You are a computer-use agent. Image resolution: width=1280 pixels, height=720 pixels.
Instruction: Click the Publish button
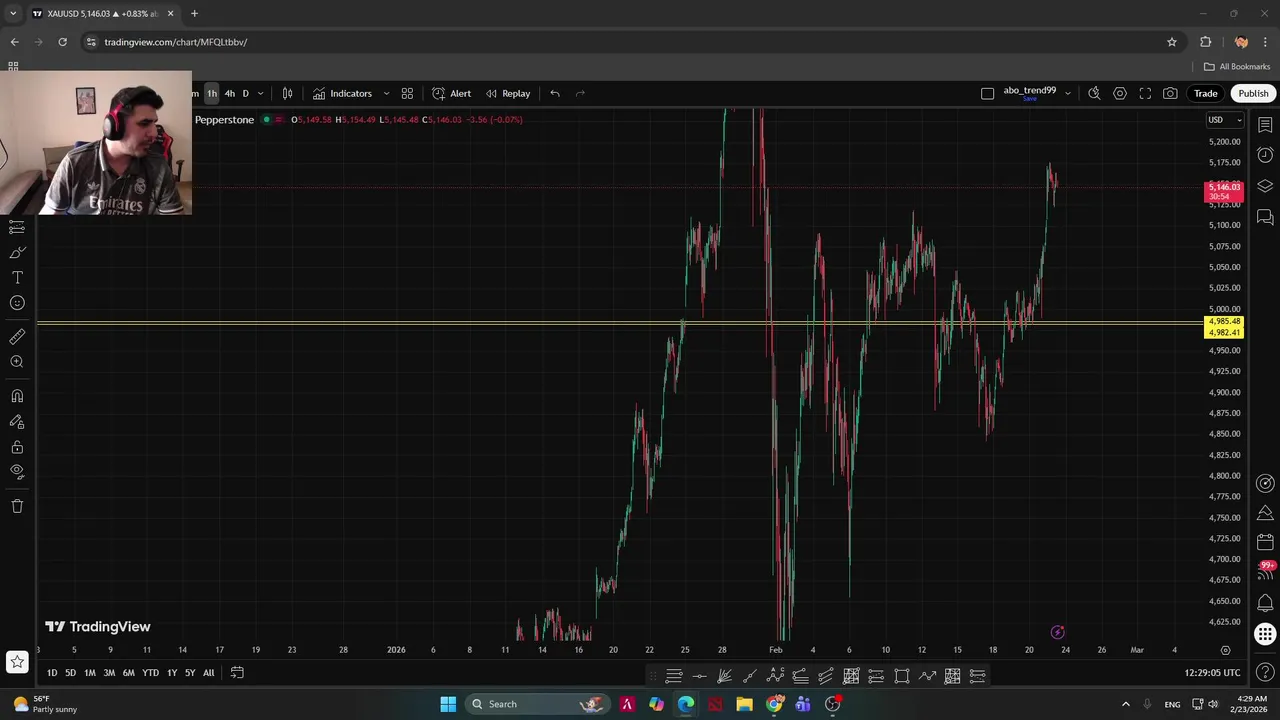1253,93
